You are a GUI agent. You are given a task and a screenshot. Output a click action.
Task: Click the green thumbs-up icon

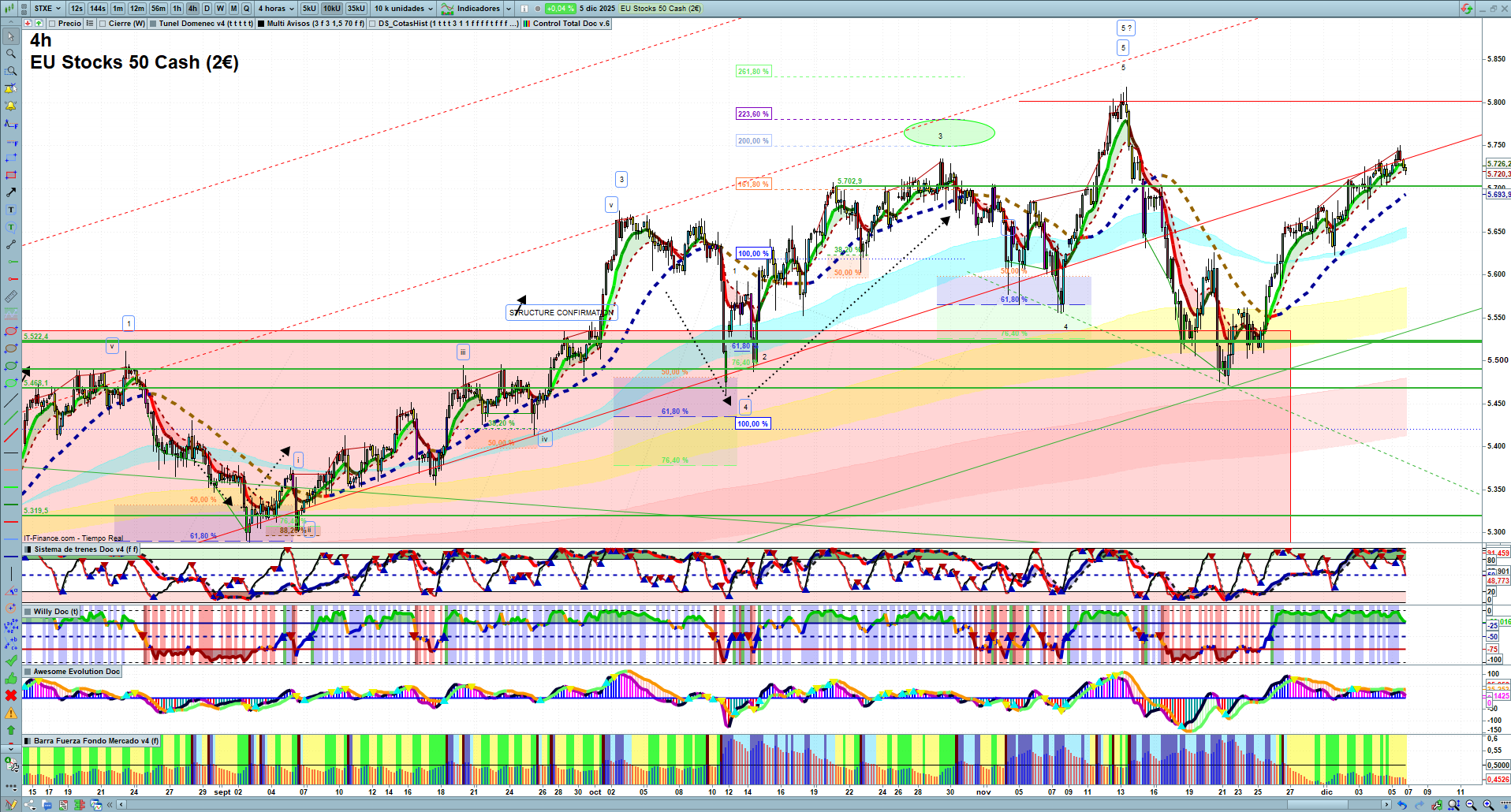pyautogui.click(x=11, y=679)
